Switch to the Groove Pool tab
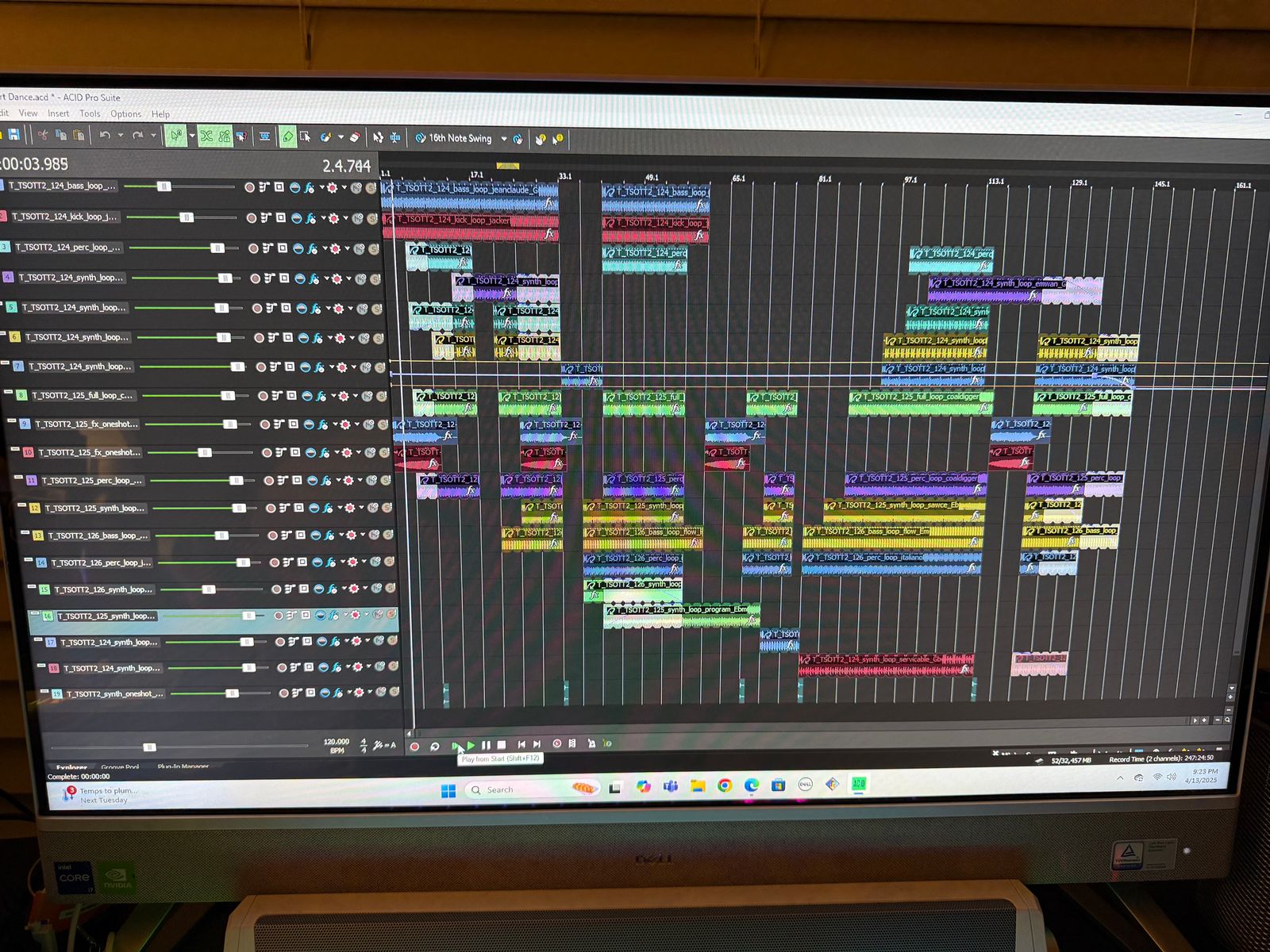 point(120,767)
